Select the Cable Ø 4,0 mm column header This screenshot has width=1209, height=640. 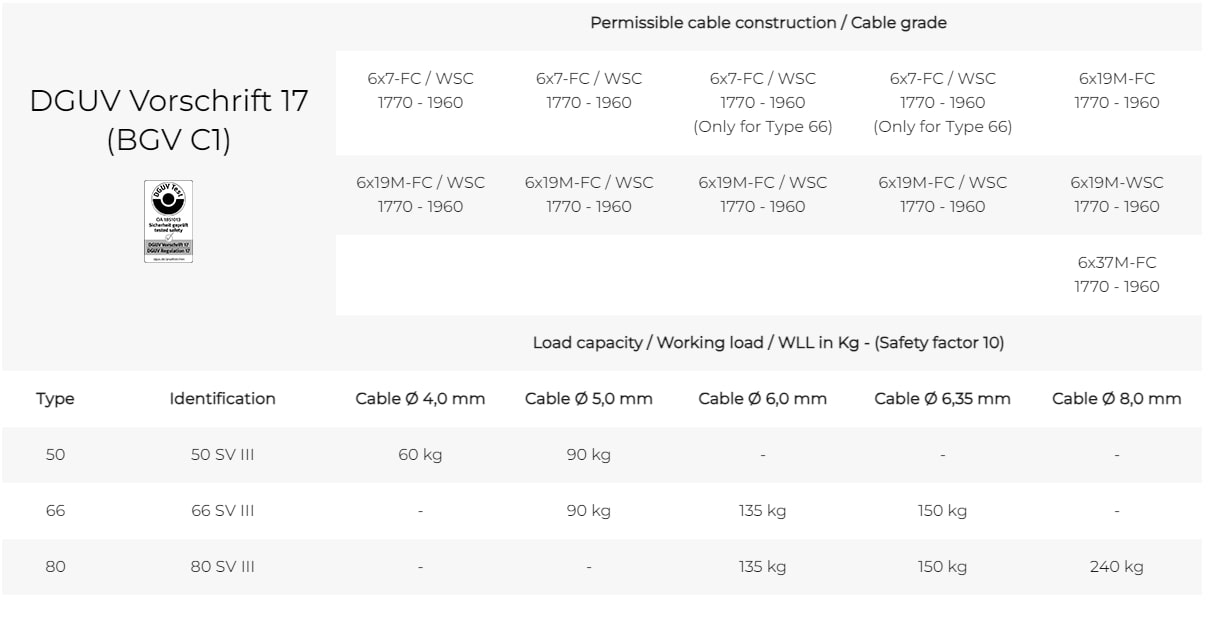coord(420,399)
